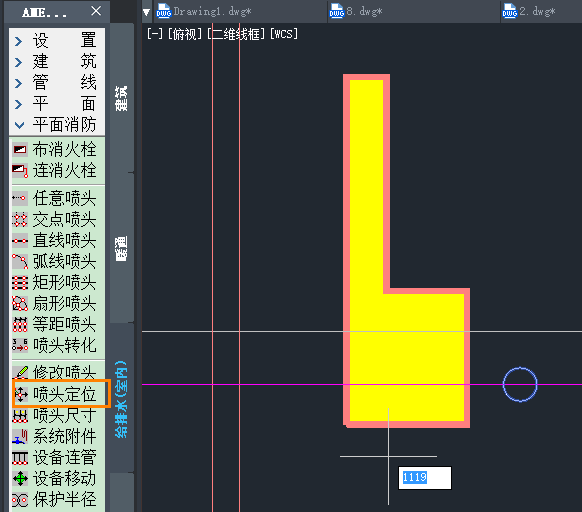Click the 设备移动 command label
This screenshot has width=582, height=512.
point(65,479)
